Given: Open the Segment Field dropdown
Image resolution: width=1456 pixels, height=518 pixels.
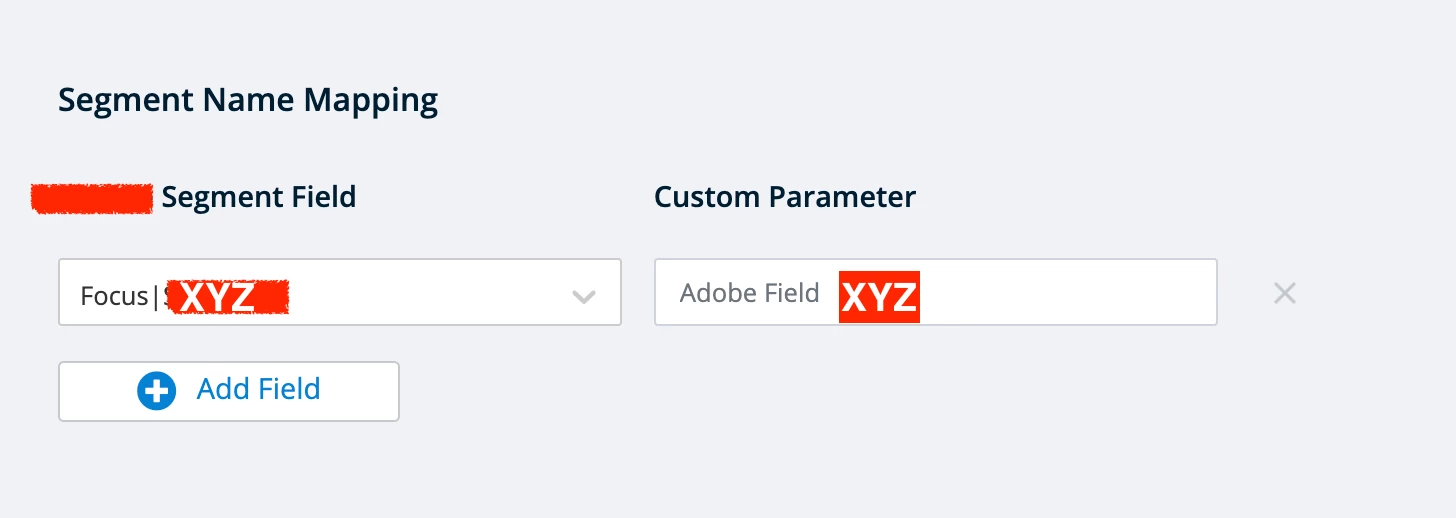Looking at the screenshot, I should (x=339, y=293).
